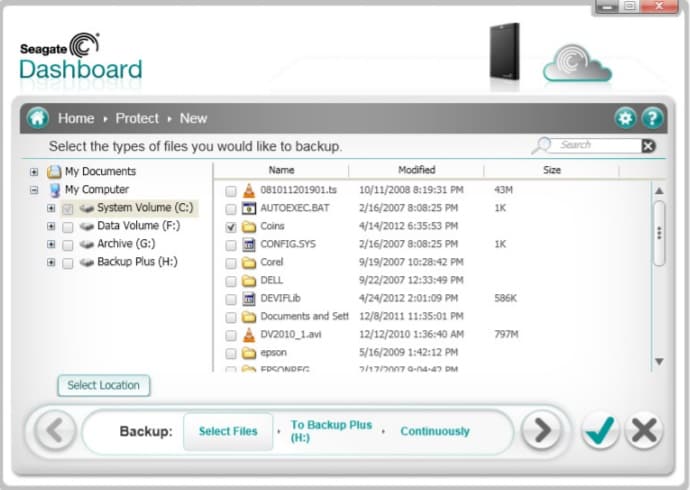Check the AUTOEXEC.BAT checkbox
The width and height of the screenshot is (690, 490).
pos(231,209)
